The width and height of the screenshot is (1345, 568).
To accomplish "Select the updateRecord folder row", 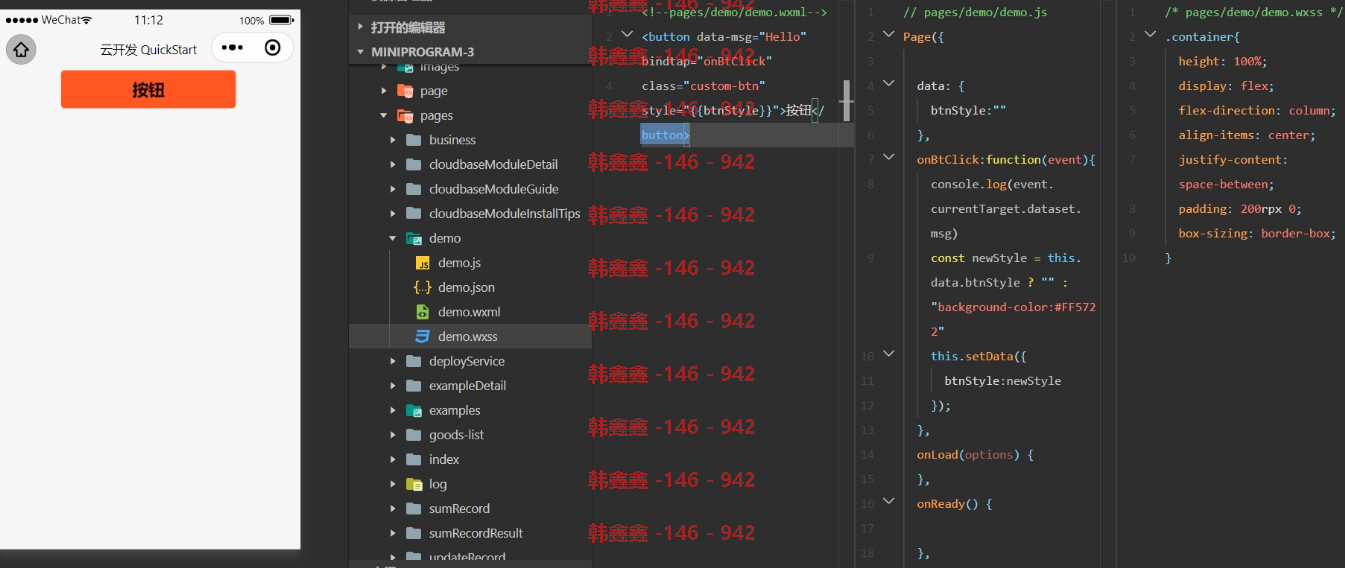I will point(470,558).
